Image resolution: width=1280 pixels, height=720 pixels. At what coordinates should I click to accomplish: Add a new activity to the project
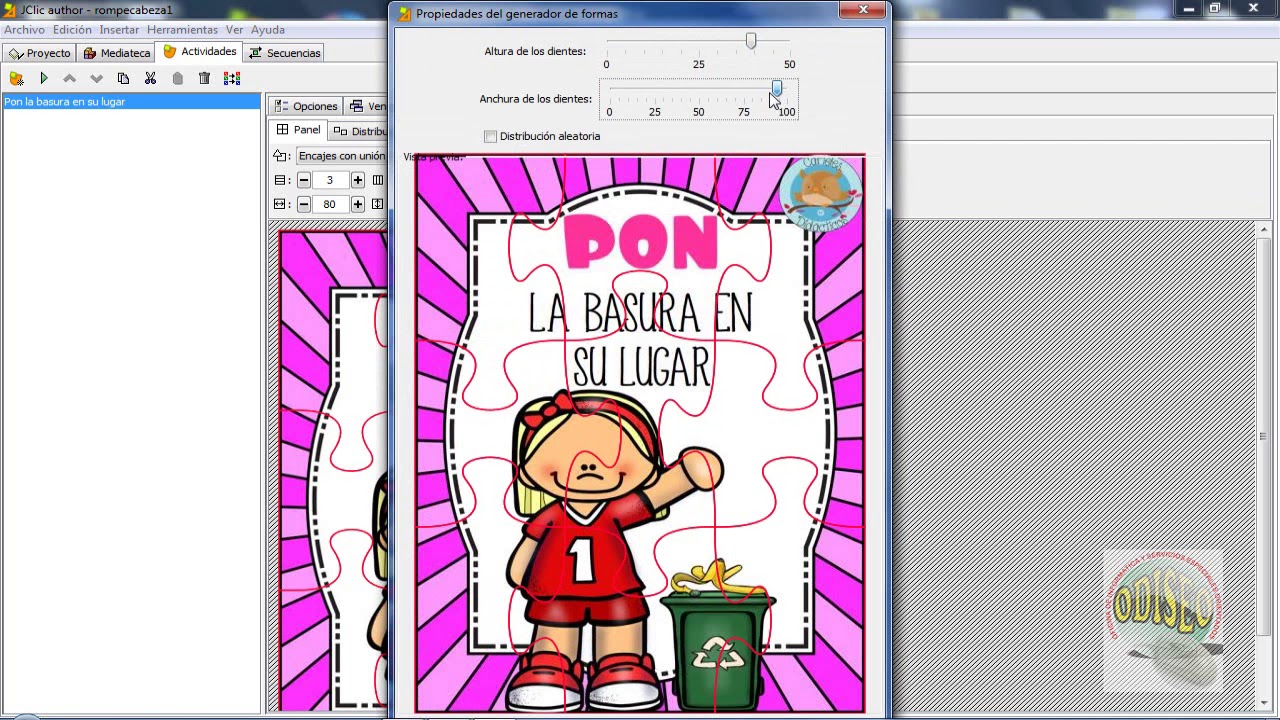point(16,78)
